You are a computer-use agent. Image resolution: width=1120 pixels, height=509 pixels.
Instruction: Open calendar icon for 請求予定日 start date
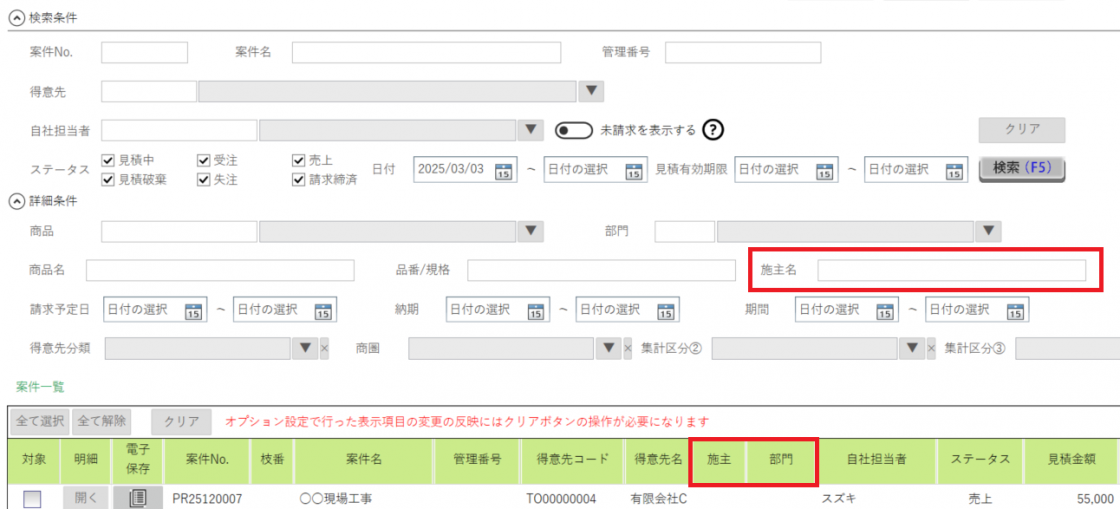194,310
